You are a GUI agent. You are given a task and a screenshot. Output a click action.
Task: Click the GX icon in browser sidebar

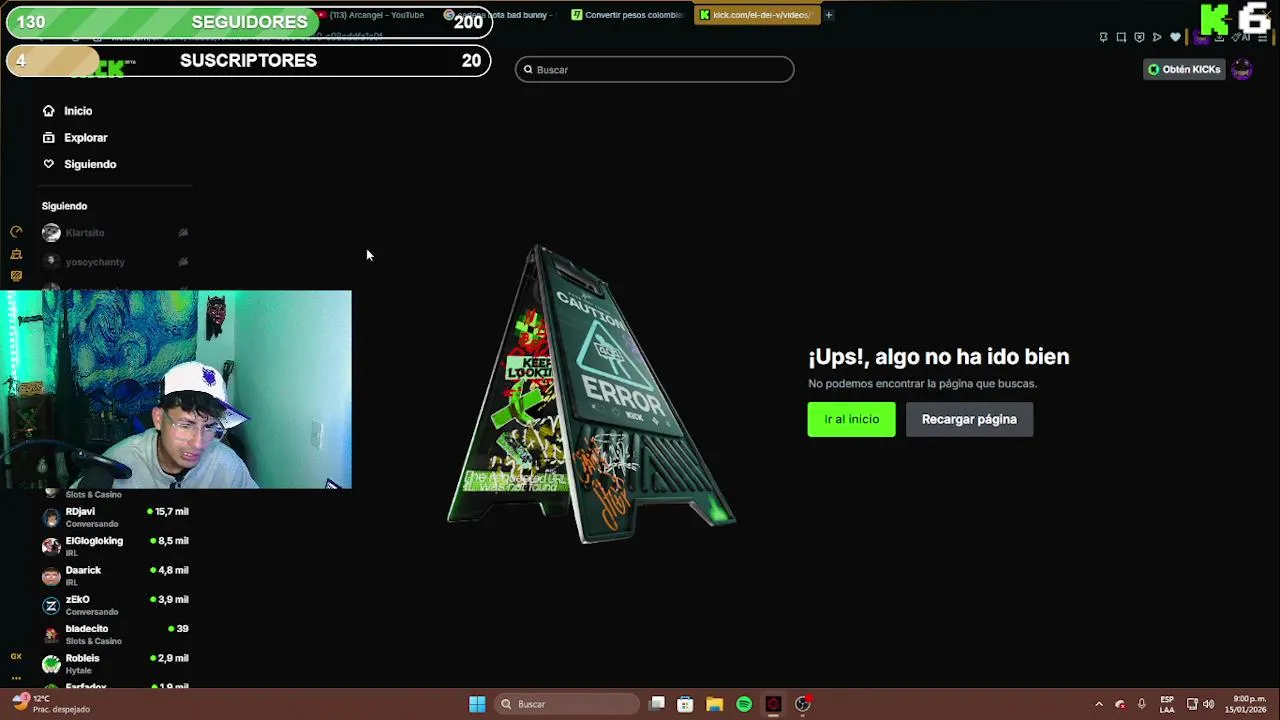(x=16, y=657)
